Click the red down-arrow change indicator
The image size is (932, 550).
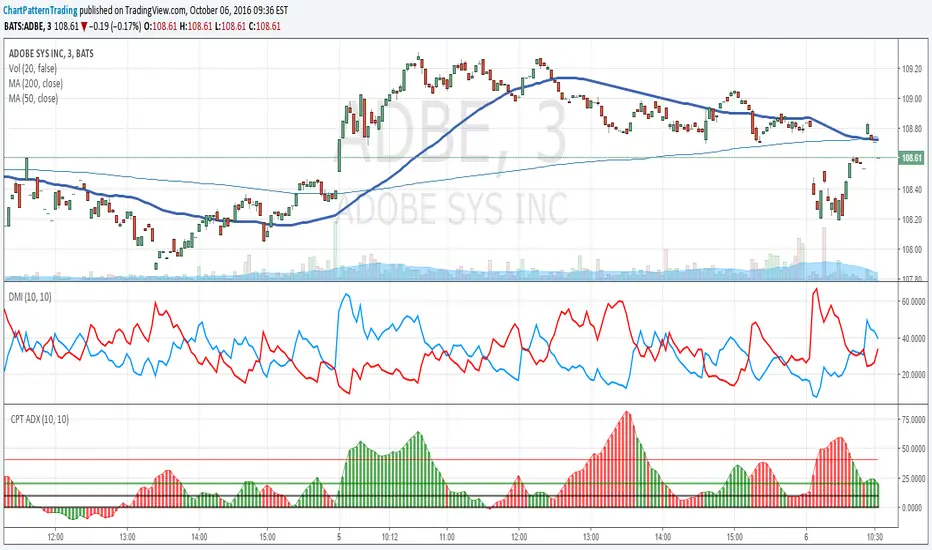[x=84, y=26]
